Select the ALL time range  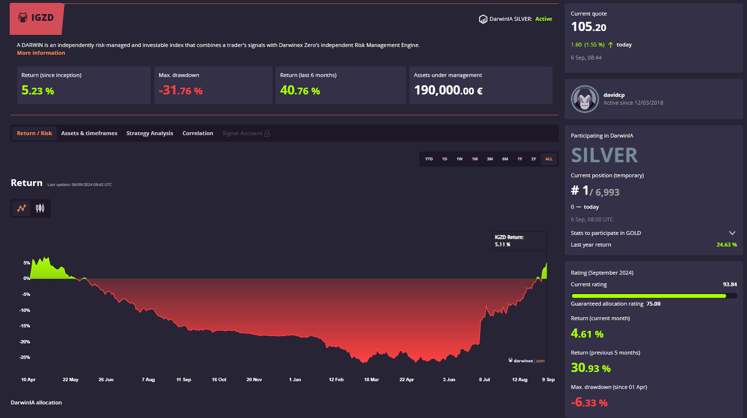[548, 159]
